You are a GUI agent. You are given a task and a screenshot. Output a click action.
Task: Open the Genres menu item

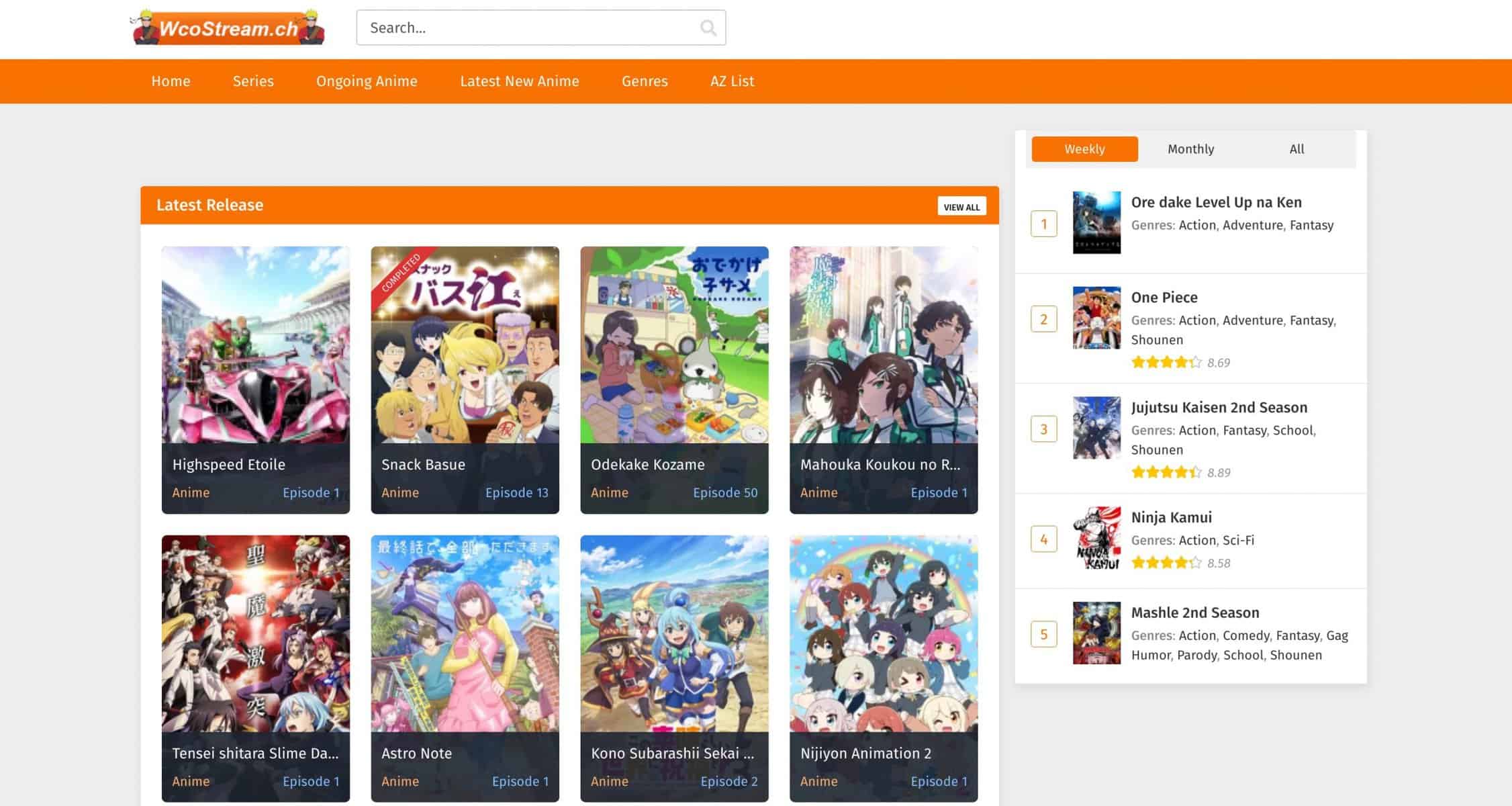pos(645,81)
